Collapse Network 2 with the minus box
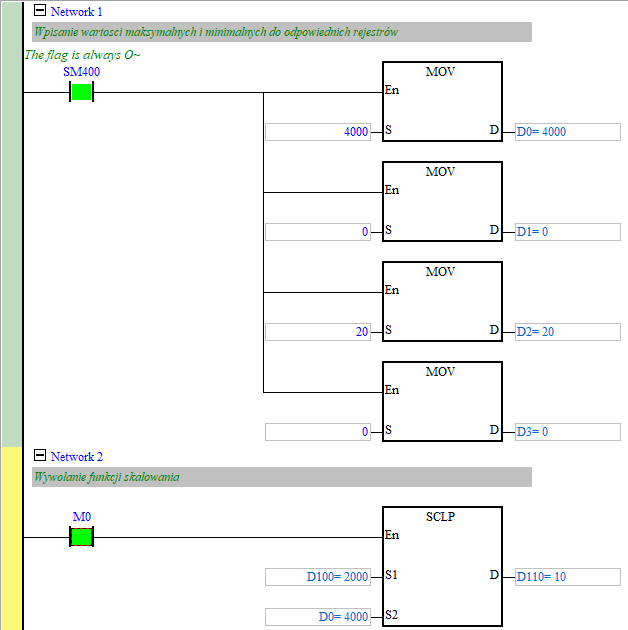This screenshot has height=630, width=628. point(40,456)
